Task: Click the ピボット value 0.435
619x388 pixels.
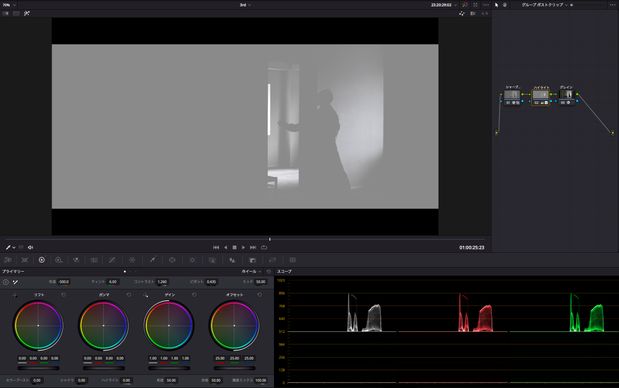Action: (x=211, y=282)
